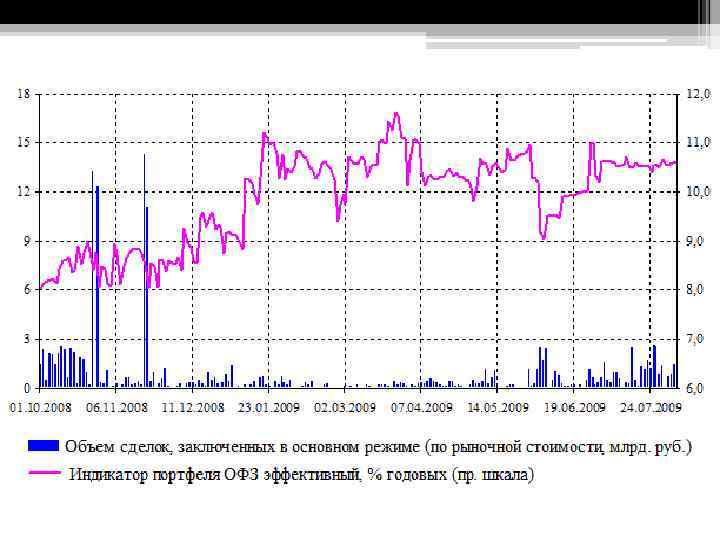Viewport: 720px width, 540px height.
Task: Click the right axis value 6,0
Action: 695,388
